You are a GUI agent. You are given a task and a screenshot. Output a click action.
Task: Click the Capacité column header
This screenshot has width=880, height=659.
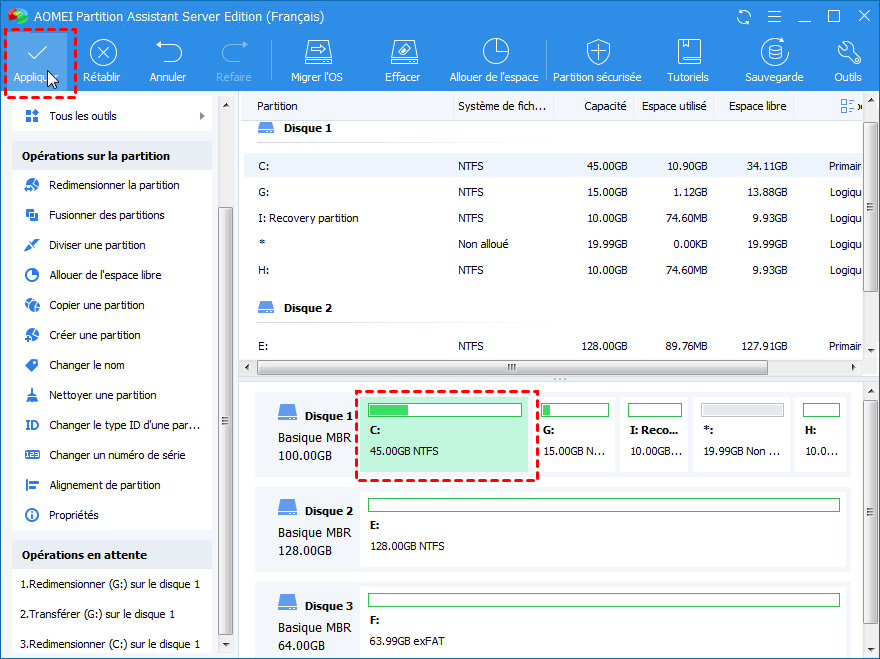(605, 106)
